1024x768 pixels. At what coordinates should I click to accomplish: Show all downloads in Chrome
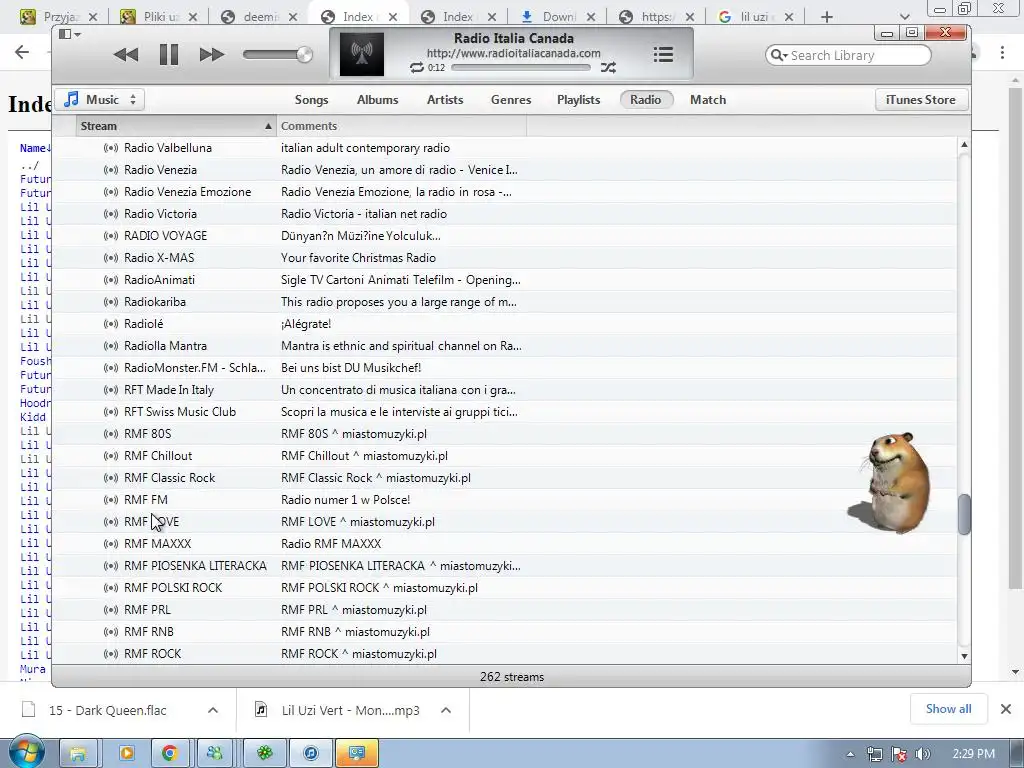pos(948,709)
